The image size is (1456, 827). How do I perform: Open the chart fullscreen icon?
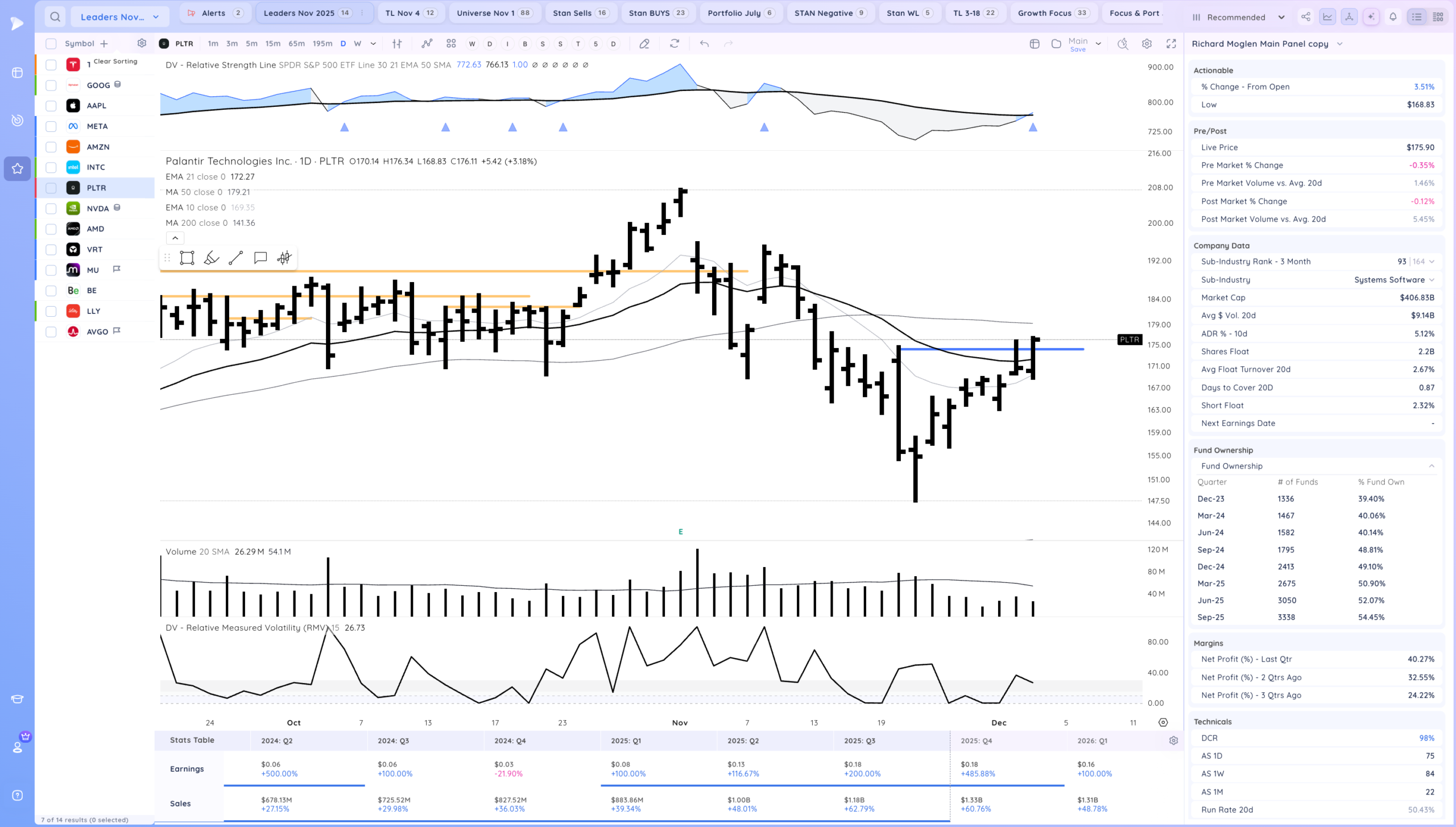(x=1171, y=44)
